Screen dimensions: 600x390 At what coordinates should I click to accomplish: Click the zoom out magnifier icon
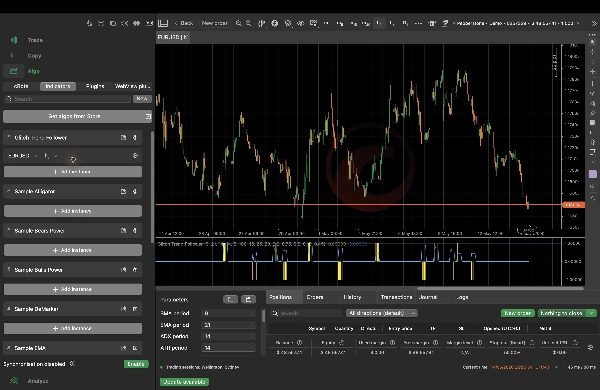tap(249, 23)
